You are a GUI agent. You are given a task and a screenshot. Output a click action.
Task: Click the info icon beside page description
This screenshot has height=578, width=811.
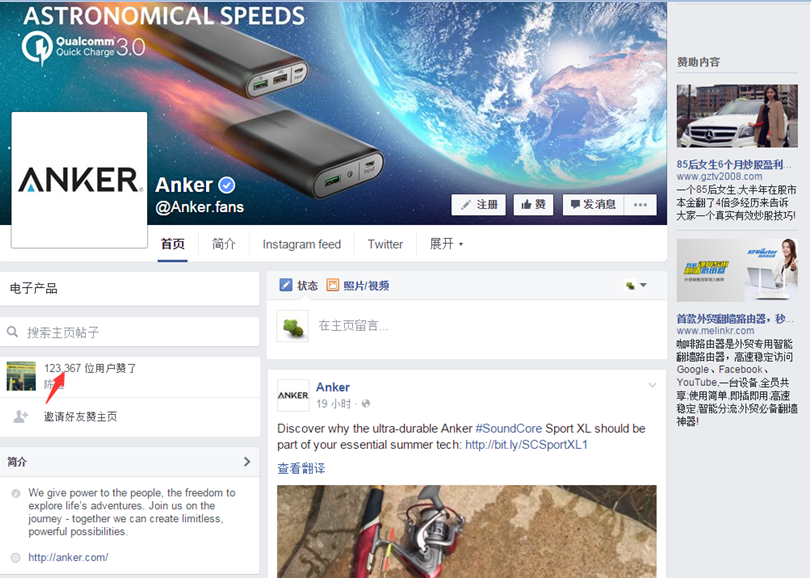[x=16, y=493]
